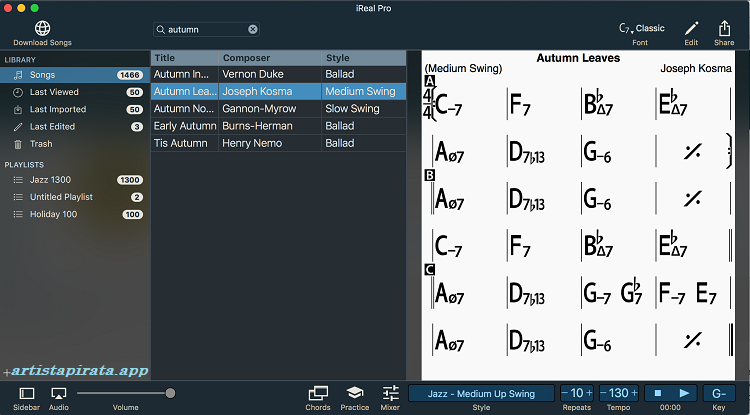Click the Stop playback button
This screenshot has height=415, width=750.
click(x=658, y=393)
